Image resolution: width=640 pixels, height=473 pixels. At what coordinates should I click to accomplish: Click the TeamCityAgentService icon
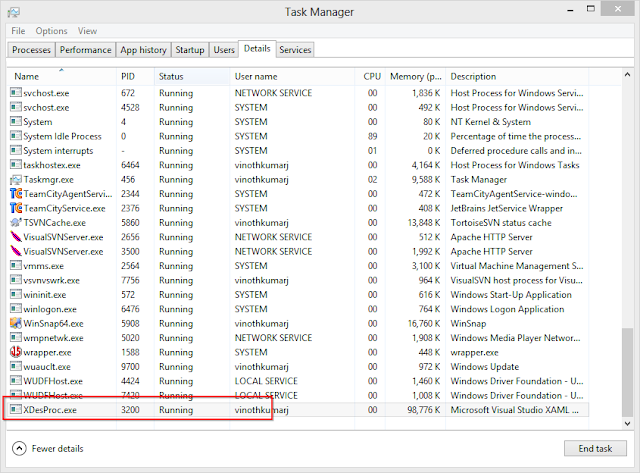pyautogui.click(x=16, y=193)
